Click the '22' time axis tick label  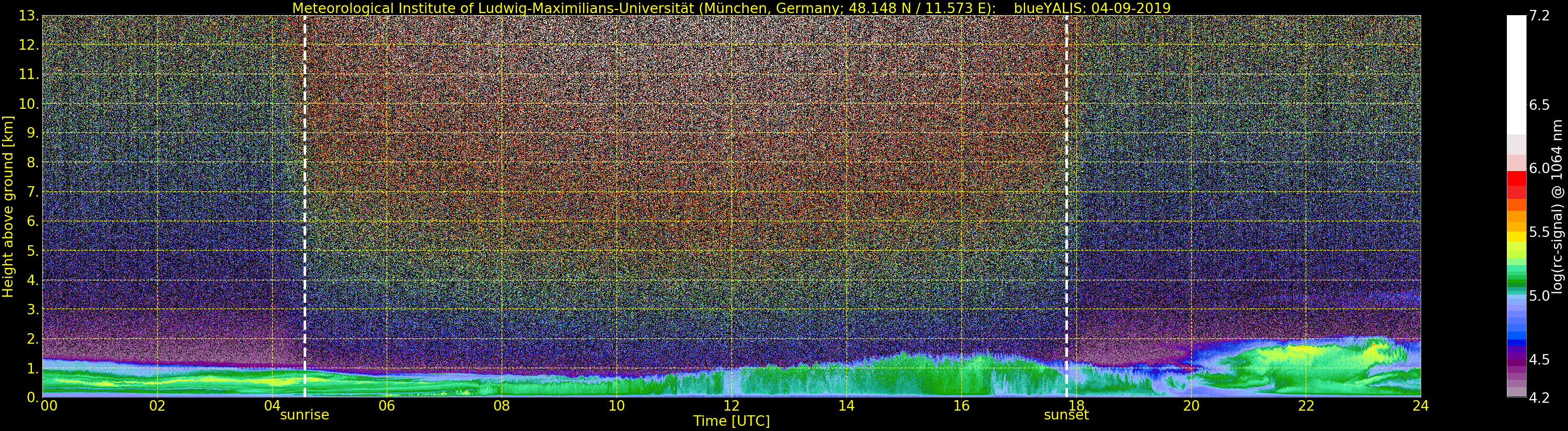(1306, 406)
